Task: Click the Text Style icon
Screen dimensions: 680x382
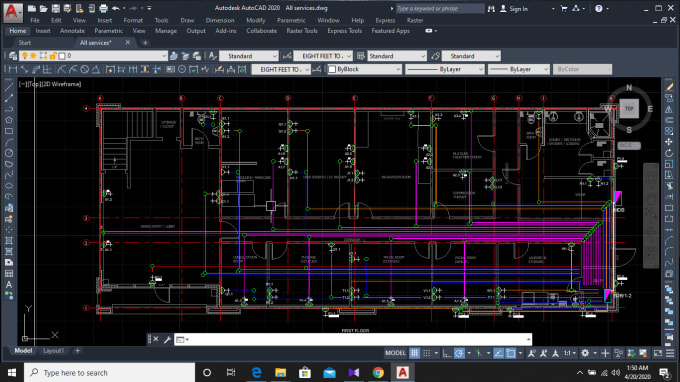Action: pos(212,56)
